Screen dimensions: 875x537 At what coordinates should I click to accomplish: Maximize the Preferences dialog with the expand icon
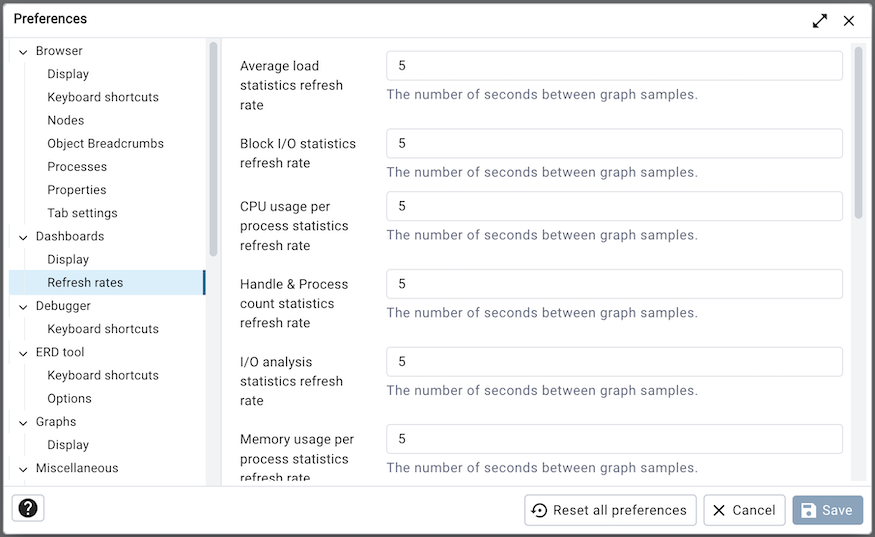pyautogui.click(x=820, y=20)
